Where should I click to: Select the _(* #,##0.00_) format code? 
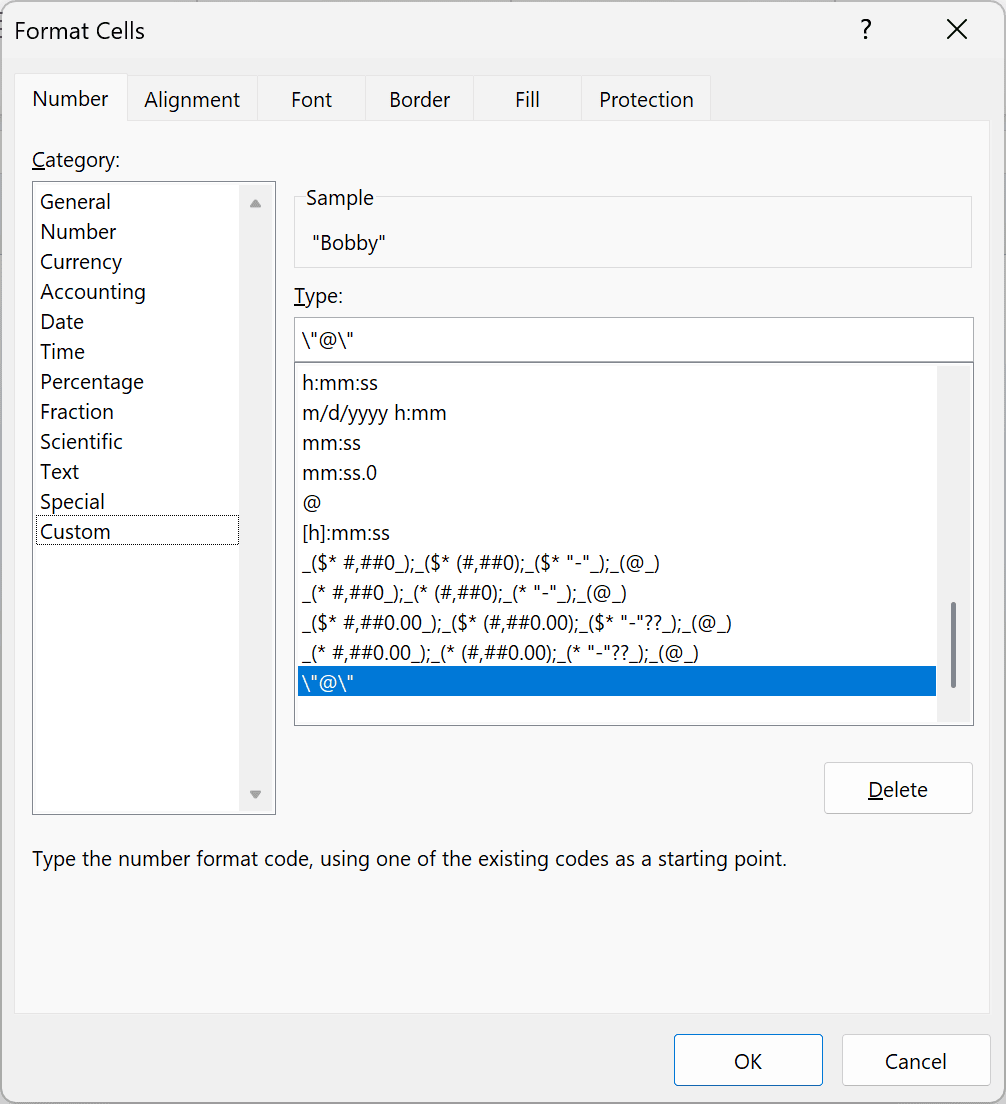[617, 653]
